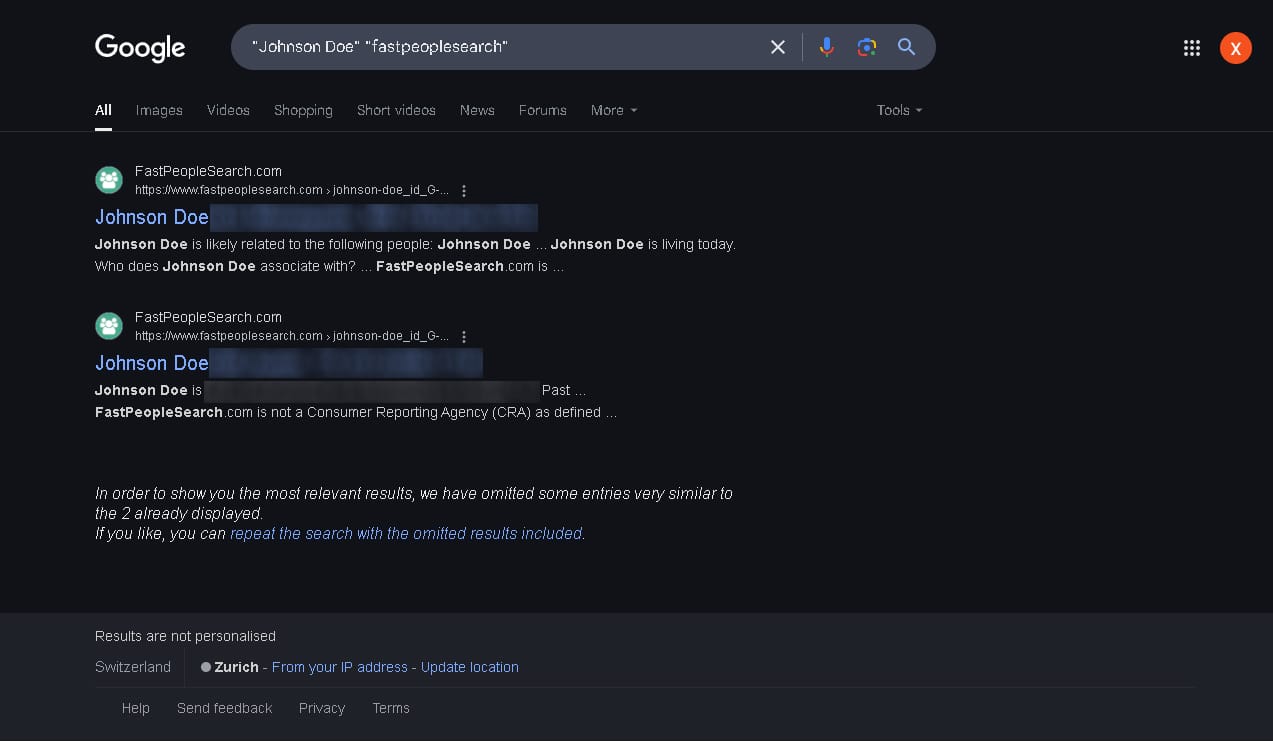This screenshot has height=741, width=1273.
Task: Expand the More search categories dropdown
Action: click(614, 110)
